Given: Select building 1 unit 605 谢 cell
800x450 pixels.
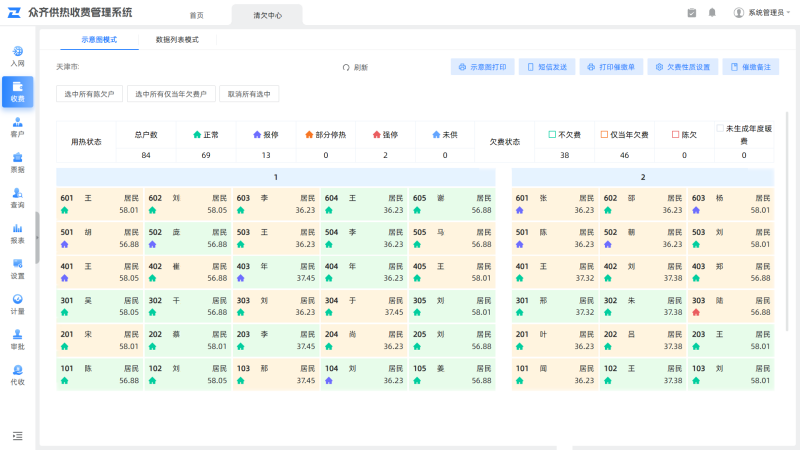Looking at the screenshot, I should click(x=452, y=204).
